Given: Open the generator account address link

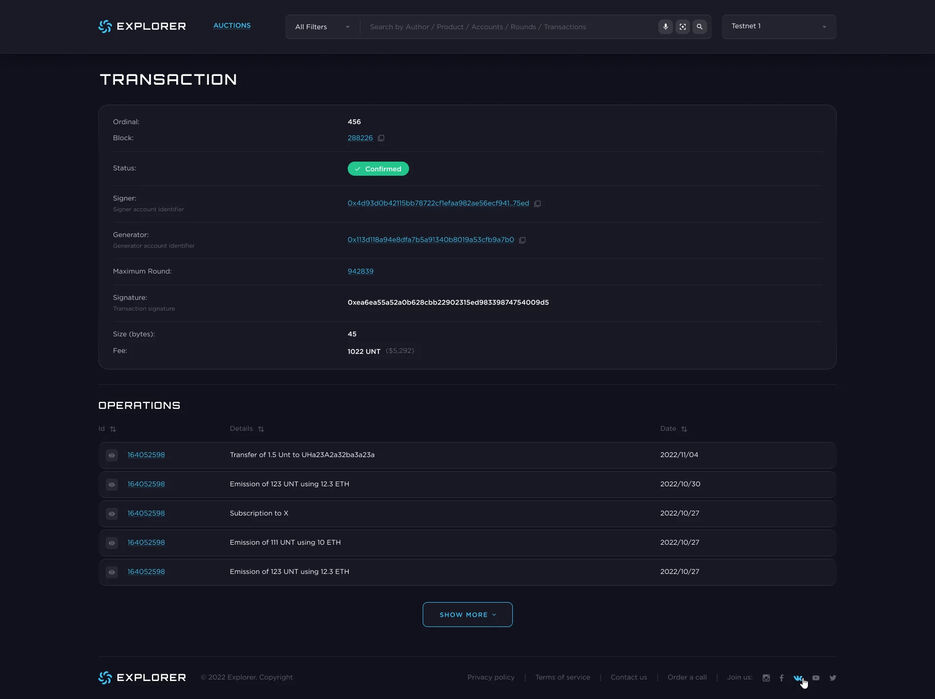Looking at the screenshot, I should pyautogui.click(x=431, y=240).
